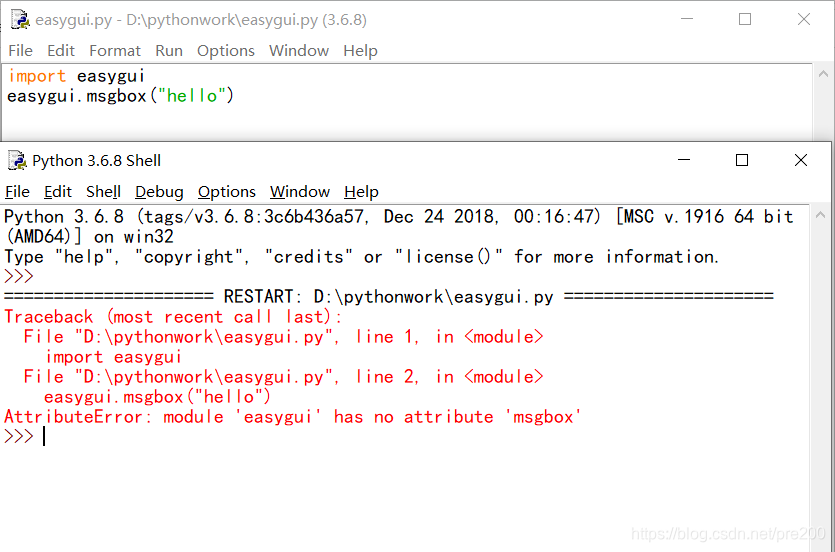Click the 'Traceback (most recent call last):' line
The height and width of the screenshot is (552, 835).
click(x=173, y=317)
